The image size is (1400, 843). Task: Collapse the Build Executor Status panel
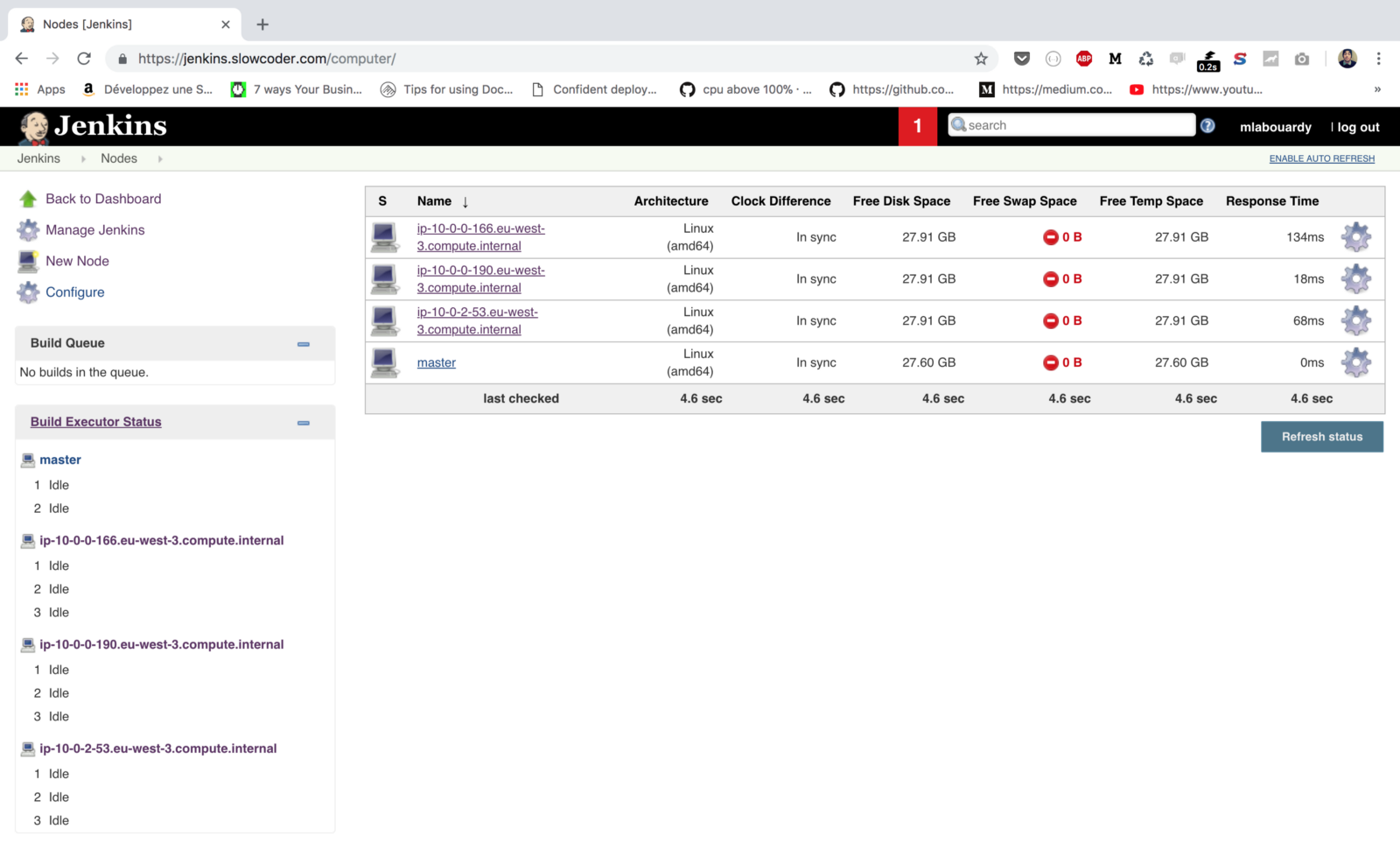[x=304, y=423]
